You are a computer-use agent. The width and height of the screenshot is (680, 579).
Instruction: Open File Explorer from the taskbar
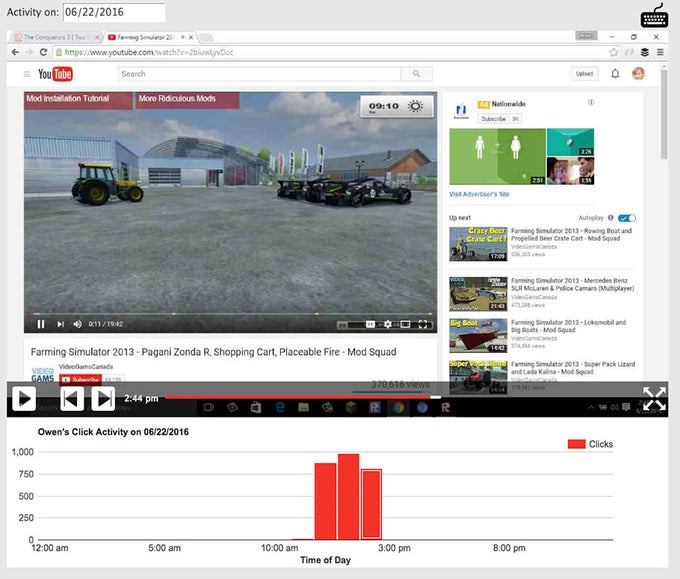[x=304, y=407]
